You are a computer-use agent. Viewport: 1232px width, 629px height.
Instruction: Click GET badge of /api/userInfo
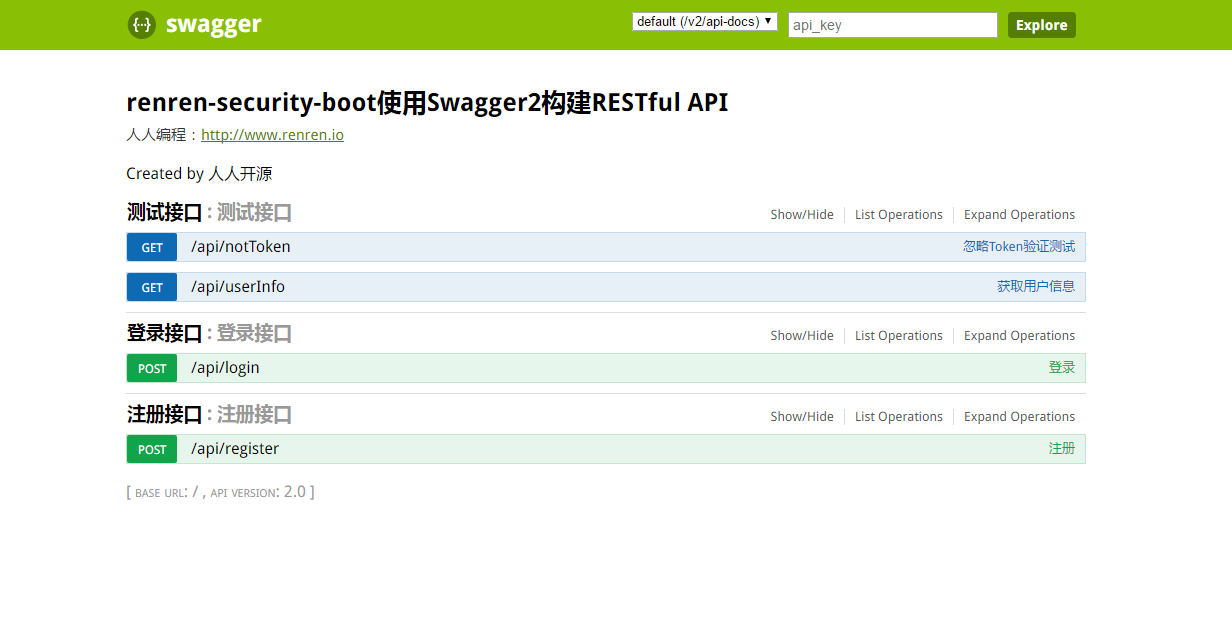pos(152,287)
